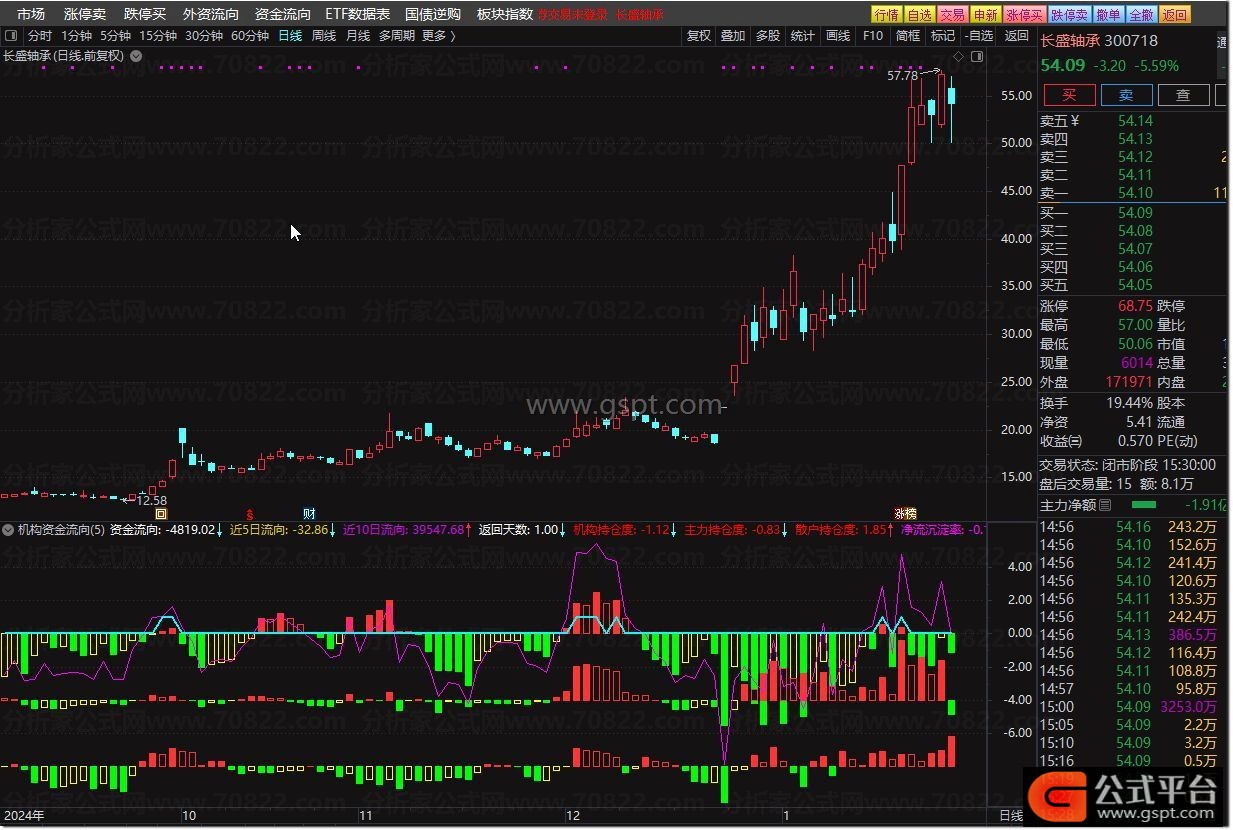Select the 周线 period tab
This screenshot has height=830, width=1233.
(x=324, y=36)
